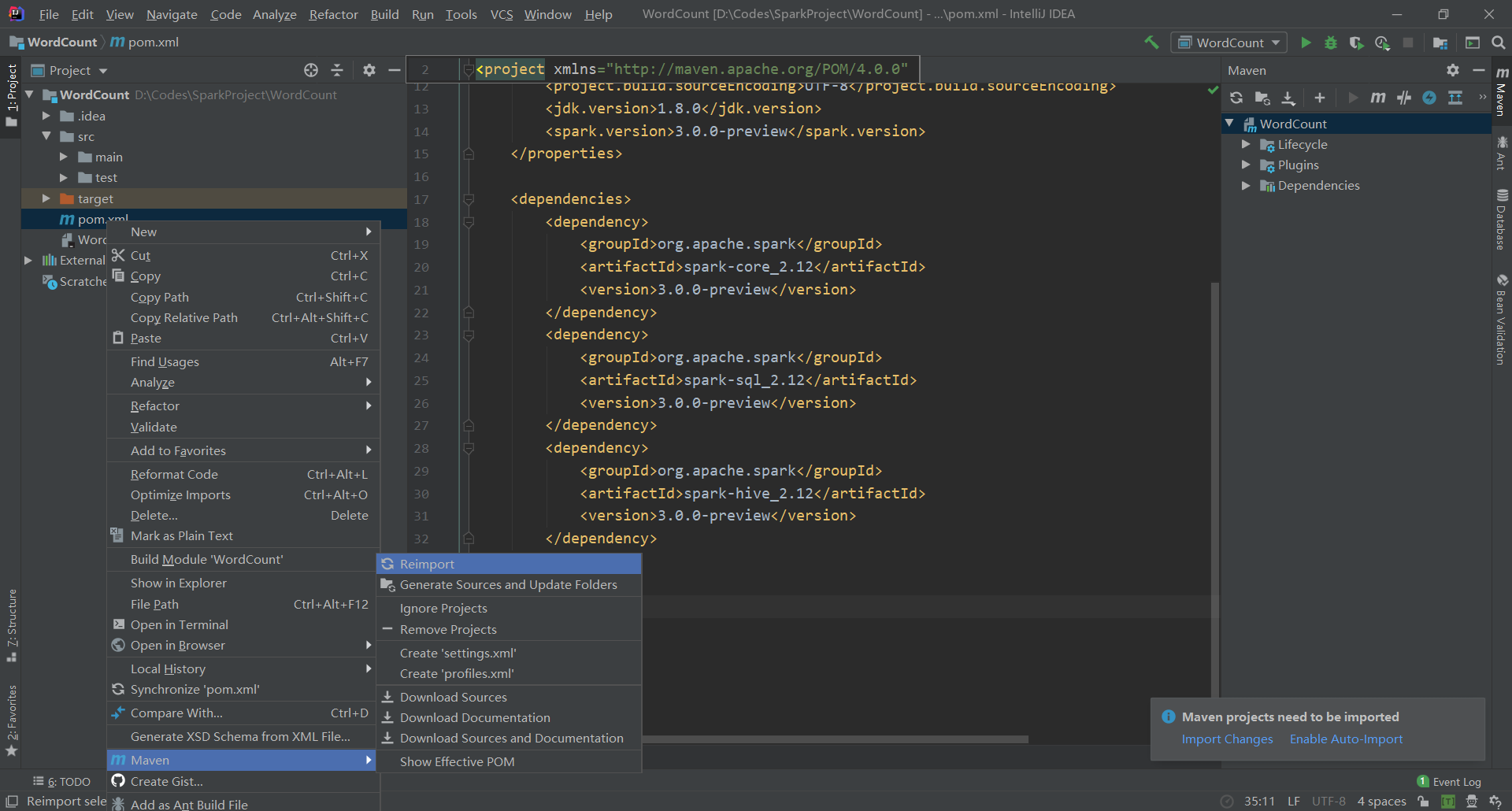Click UTF-8 encoding in status bar

(x=1329, y=802)
